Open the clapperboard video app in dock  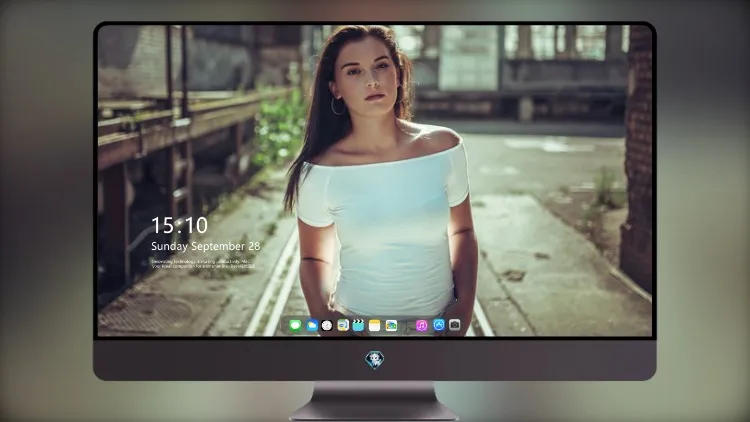pos(358,326)
